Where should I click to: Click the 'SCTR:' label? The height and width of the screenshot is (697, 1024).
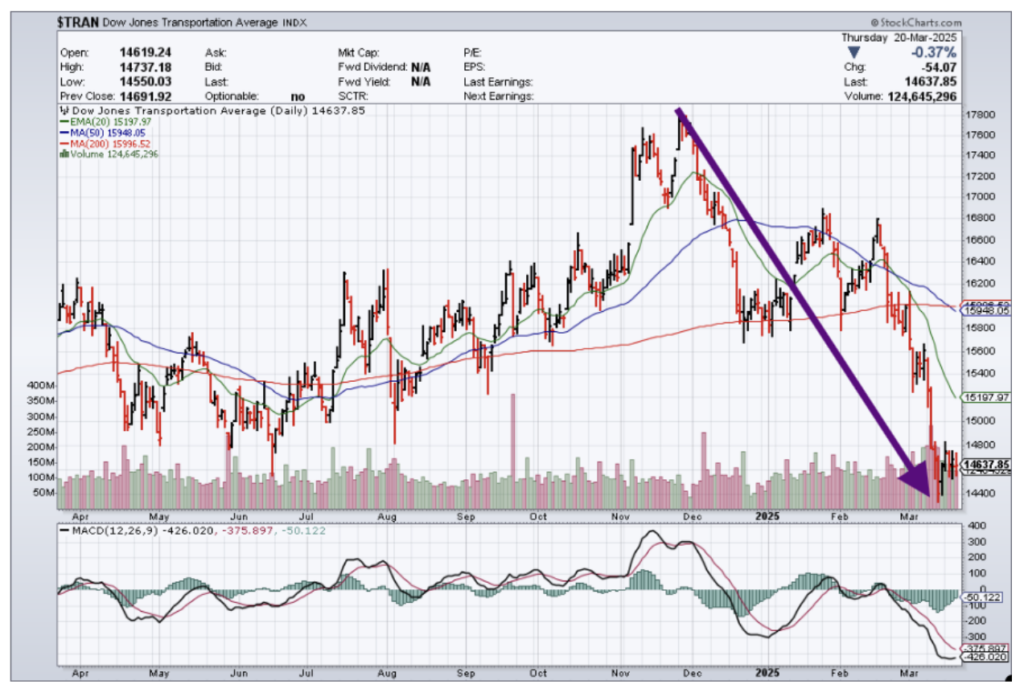coord(353,97)
